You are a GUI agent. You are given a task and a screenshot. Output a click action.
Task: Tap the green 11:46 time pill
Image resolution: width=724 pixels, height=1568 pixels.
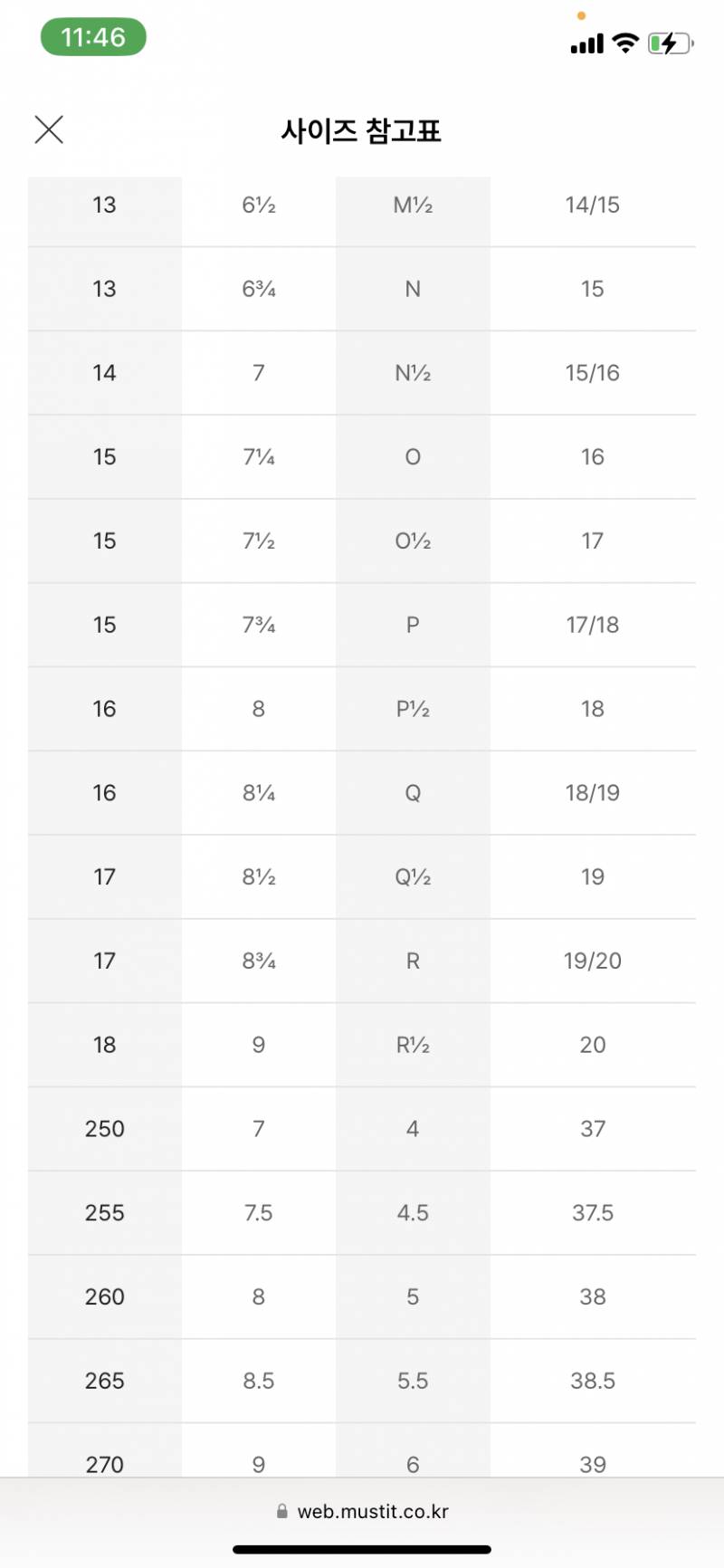pyautogui.click(x=93, y=37)
